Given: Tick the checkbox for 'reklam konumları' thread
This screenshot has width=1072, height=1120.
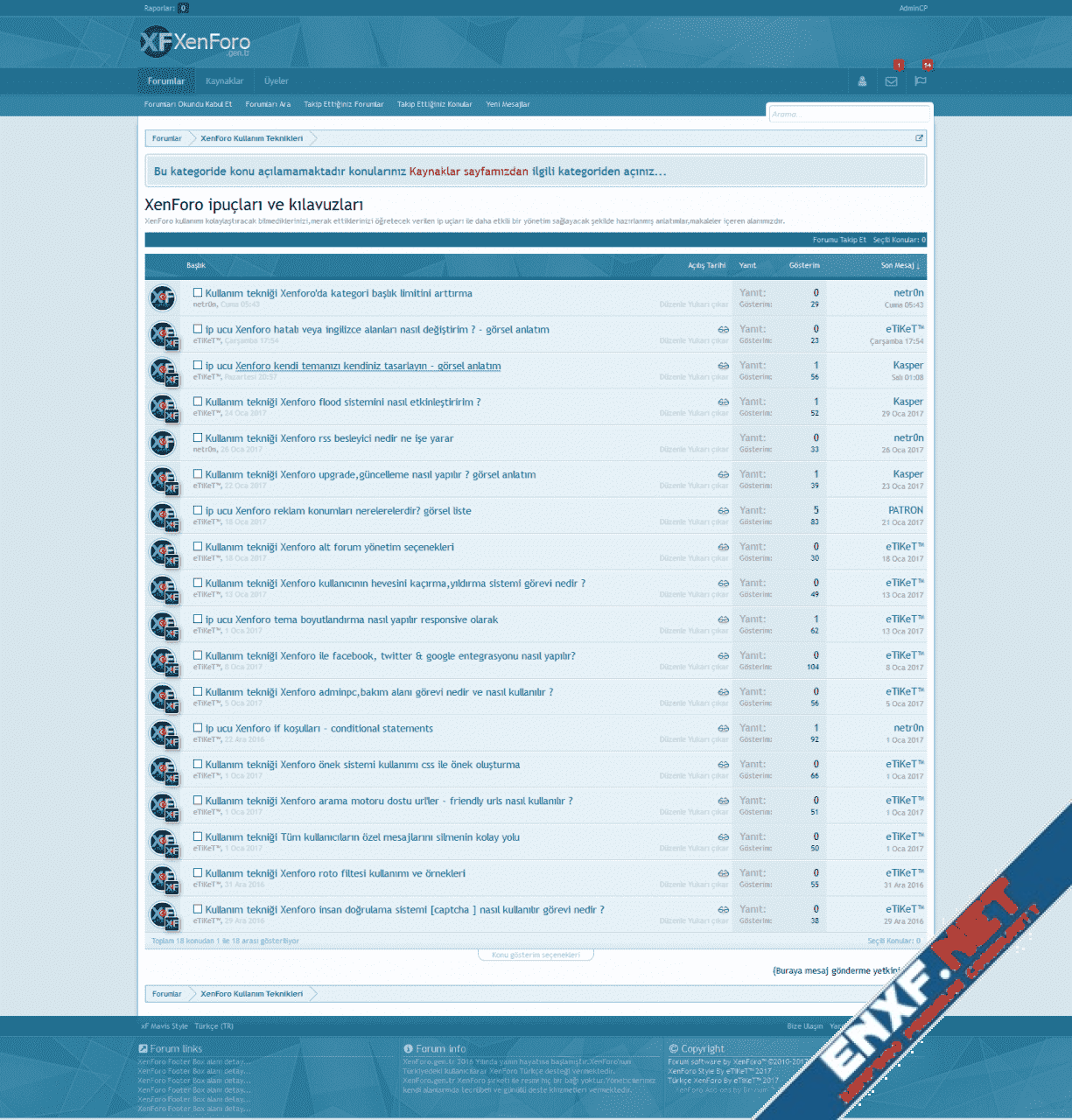Looking at the screenshot, I should click(x=198, y=510).
